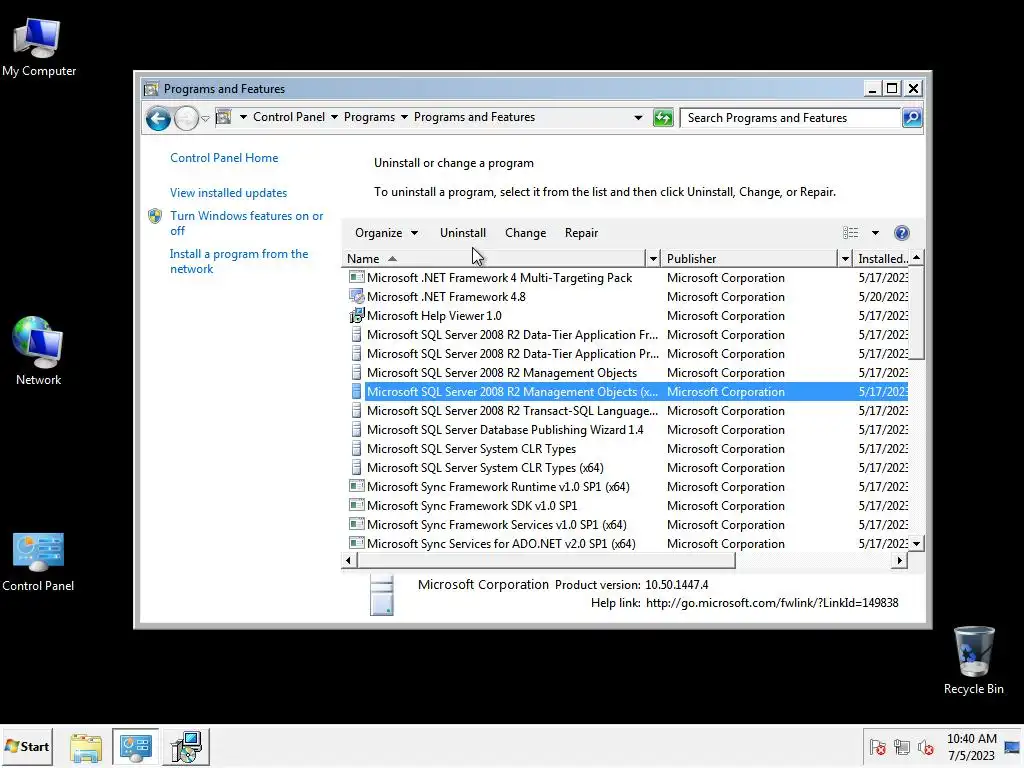Expand the Control Panel breadcrumb arrow

(x=334, y=117)
